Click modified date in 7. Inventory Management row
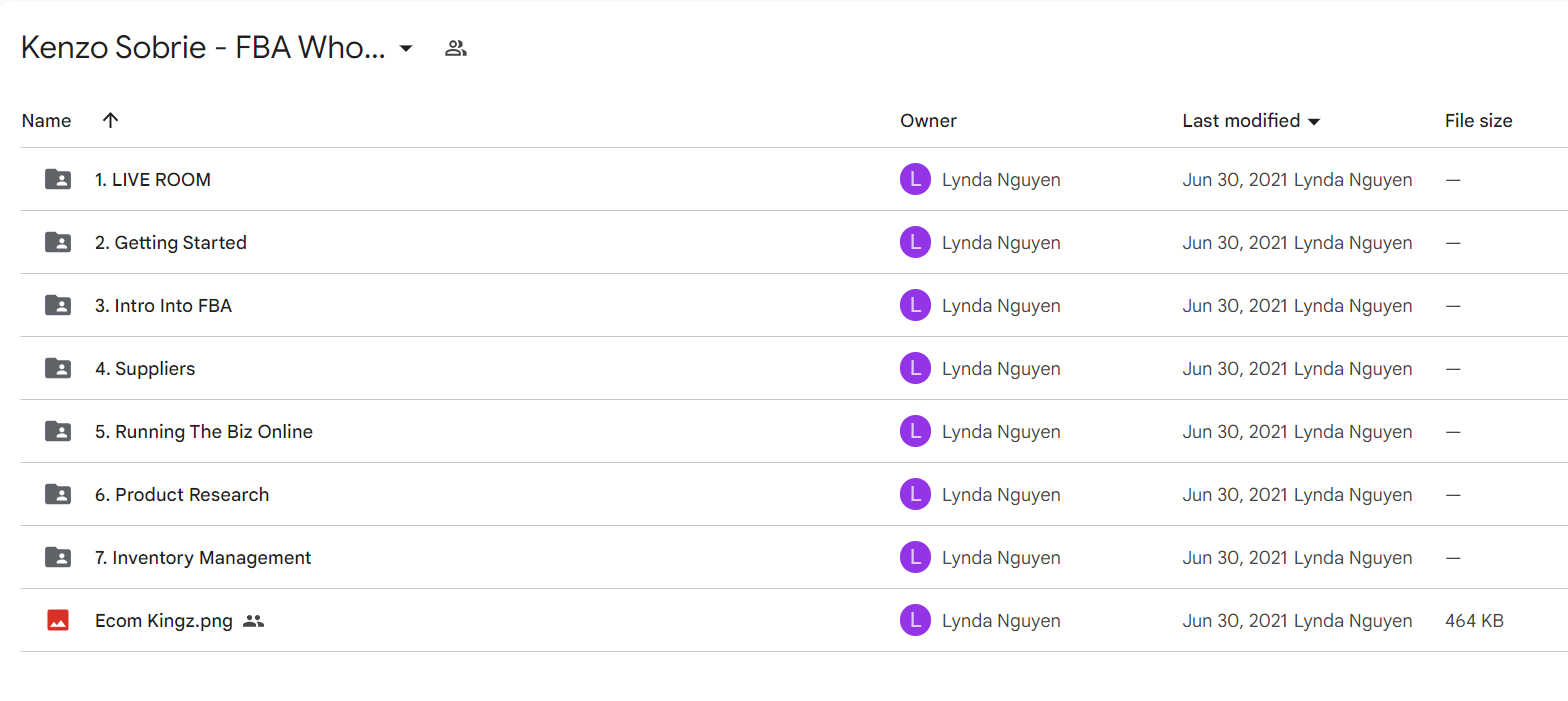Viewport: 1568px width, 701px height. 1297,558
